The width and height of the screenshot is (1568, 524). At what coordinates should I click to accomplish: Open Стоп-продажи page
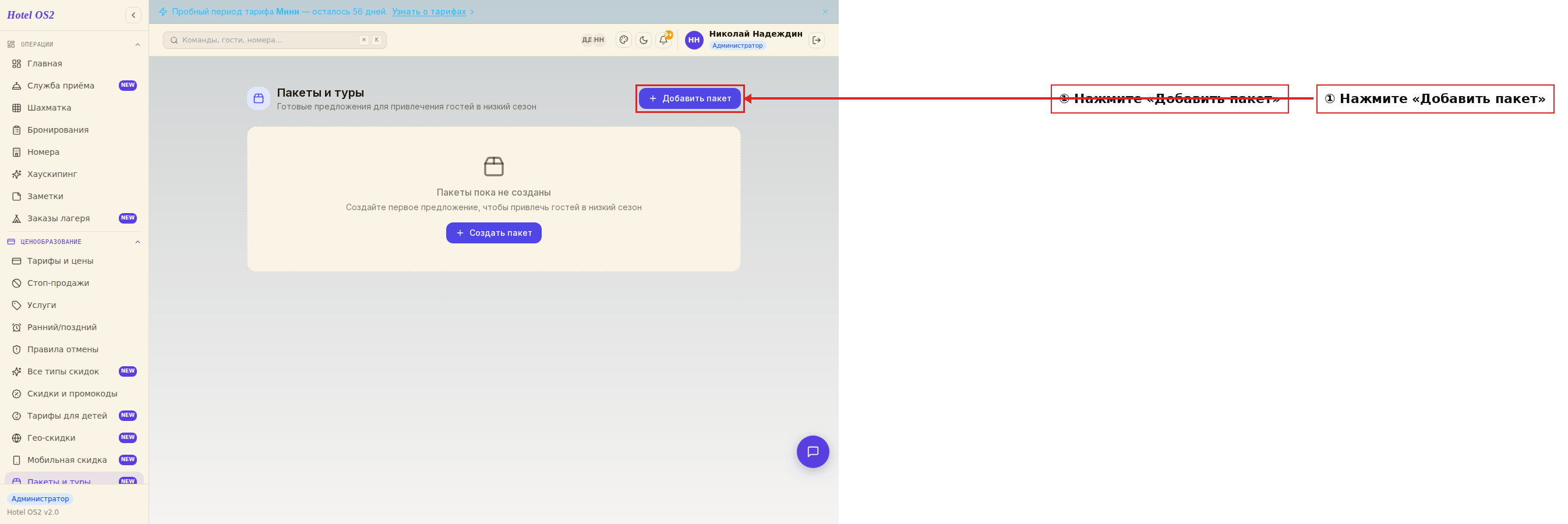73,283
